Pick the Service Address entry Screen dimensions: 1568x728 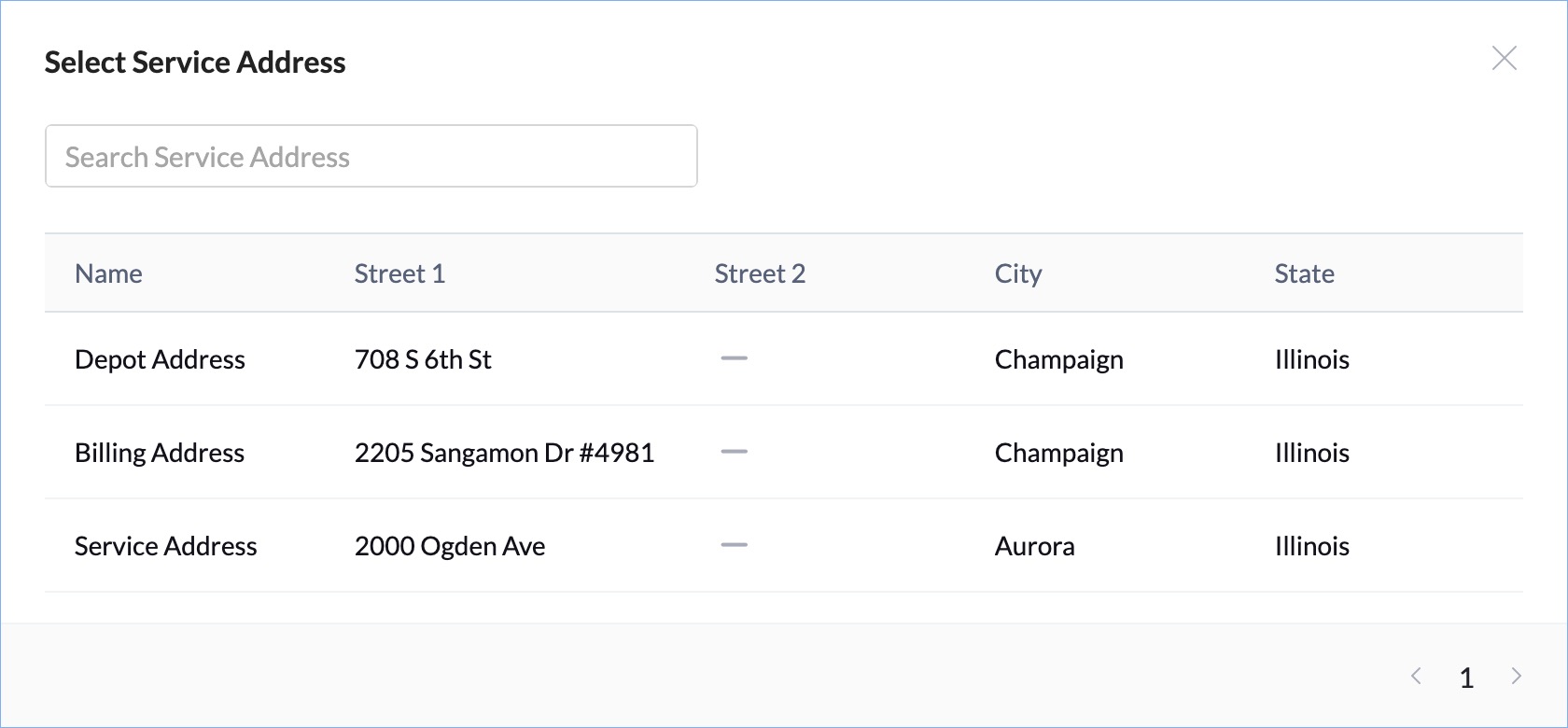[165, 546]
